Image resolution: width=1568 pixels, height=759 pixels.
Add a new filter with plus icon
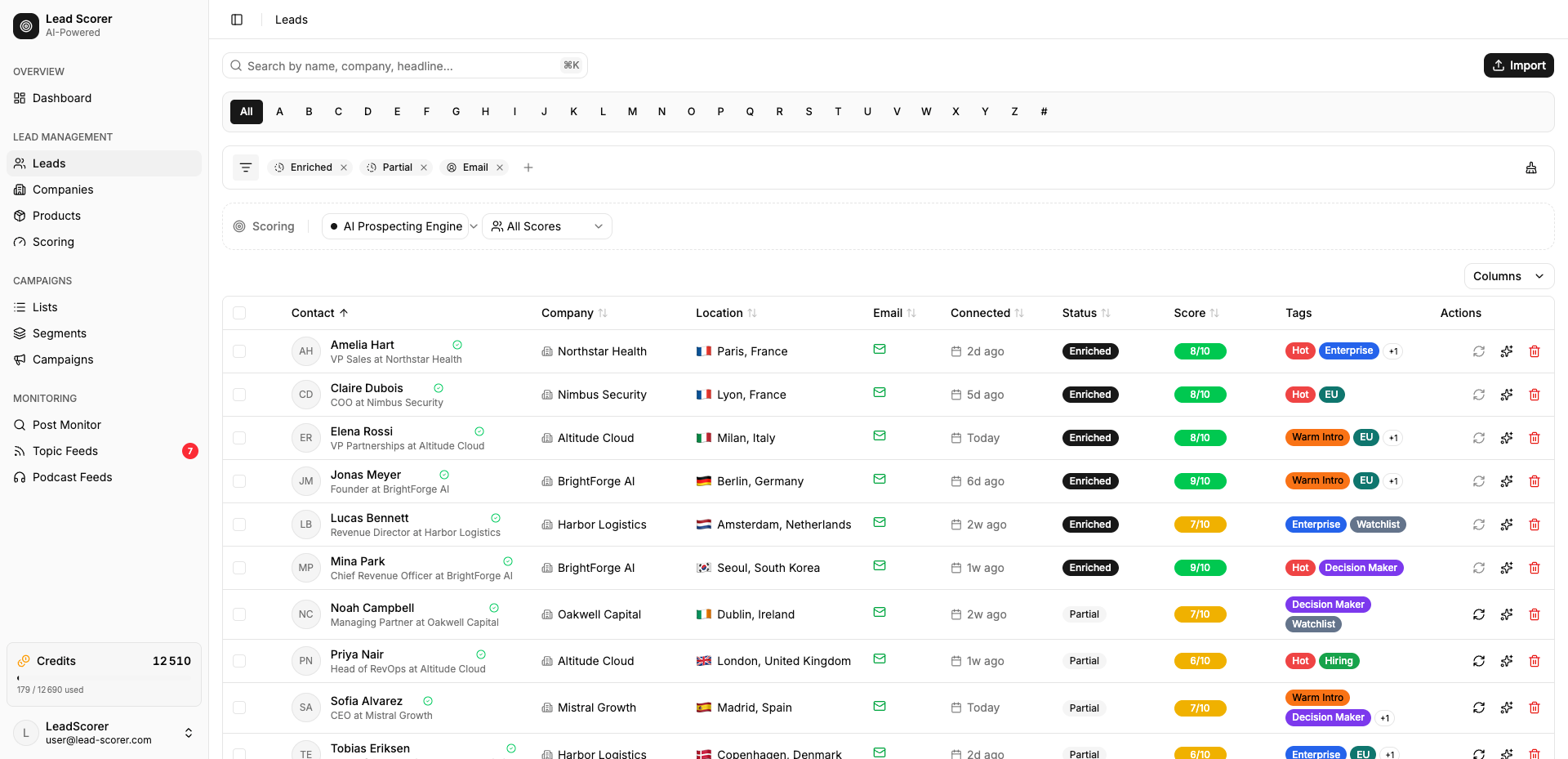pyautogui.click(x=528, y=167)
